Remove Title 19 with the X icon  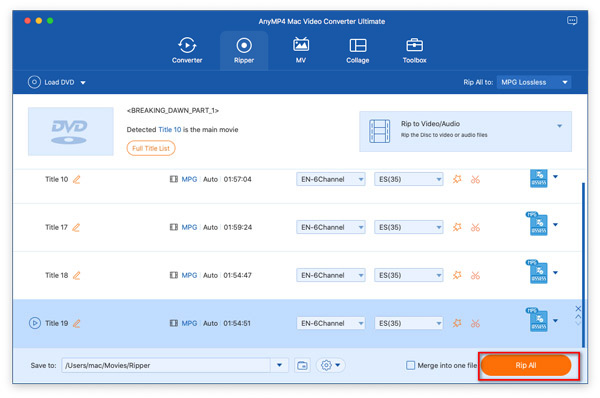pos(578,308)
